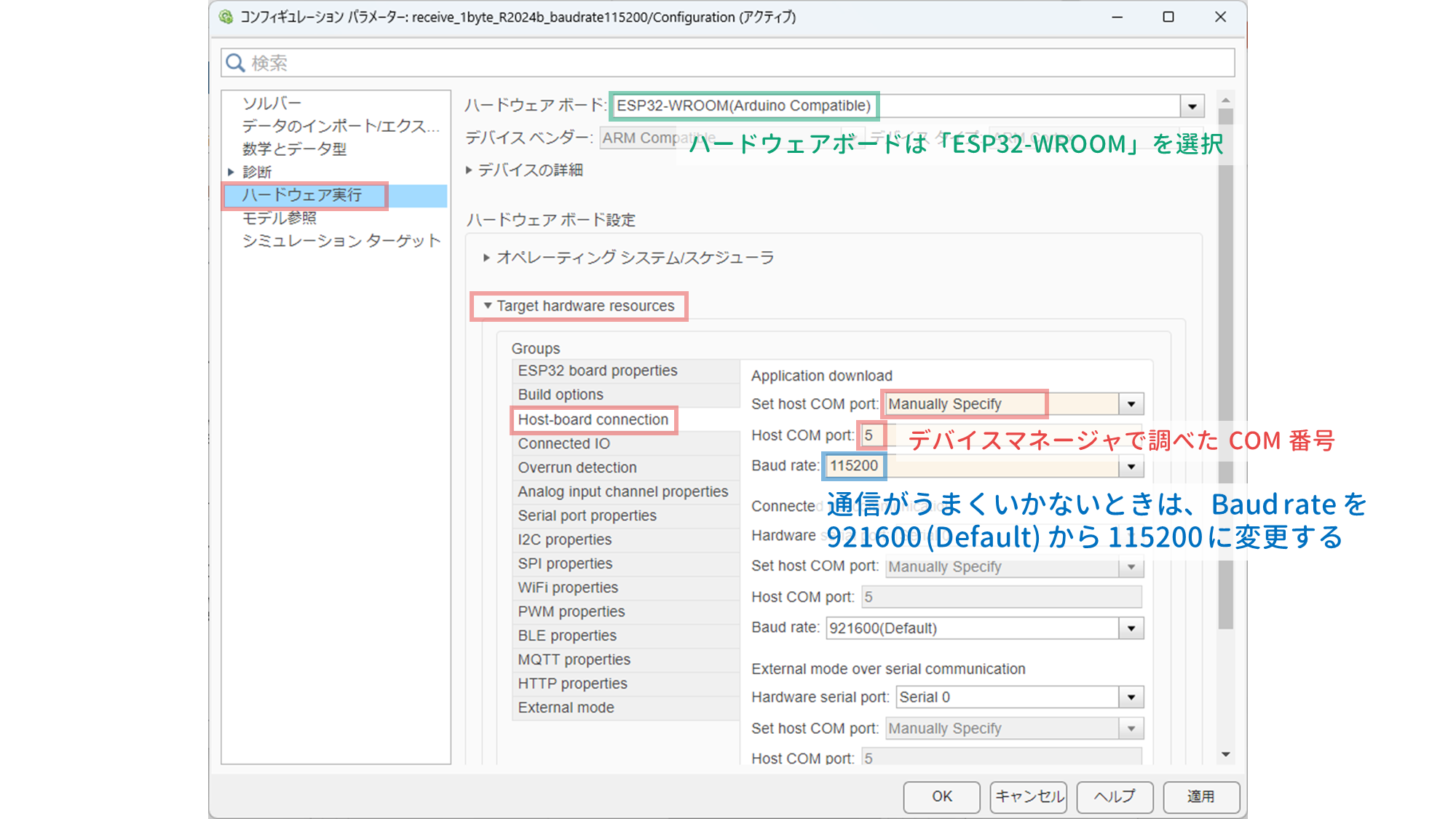Open the External mode group
The width and height of the screenshot is (1456, 819).
(x=566, y=708)
